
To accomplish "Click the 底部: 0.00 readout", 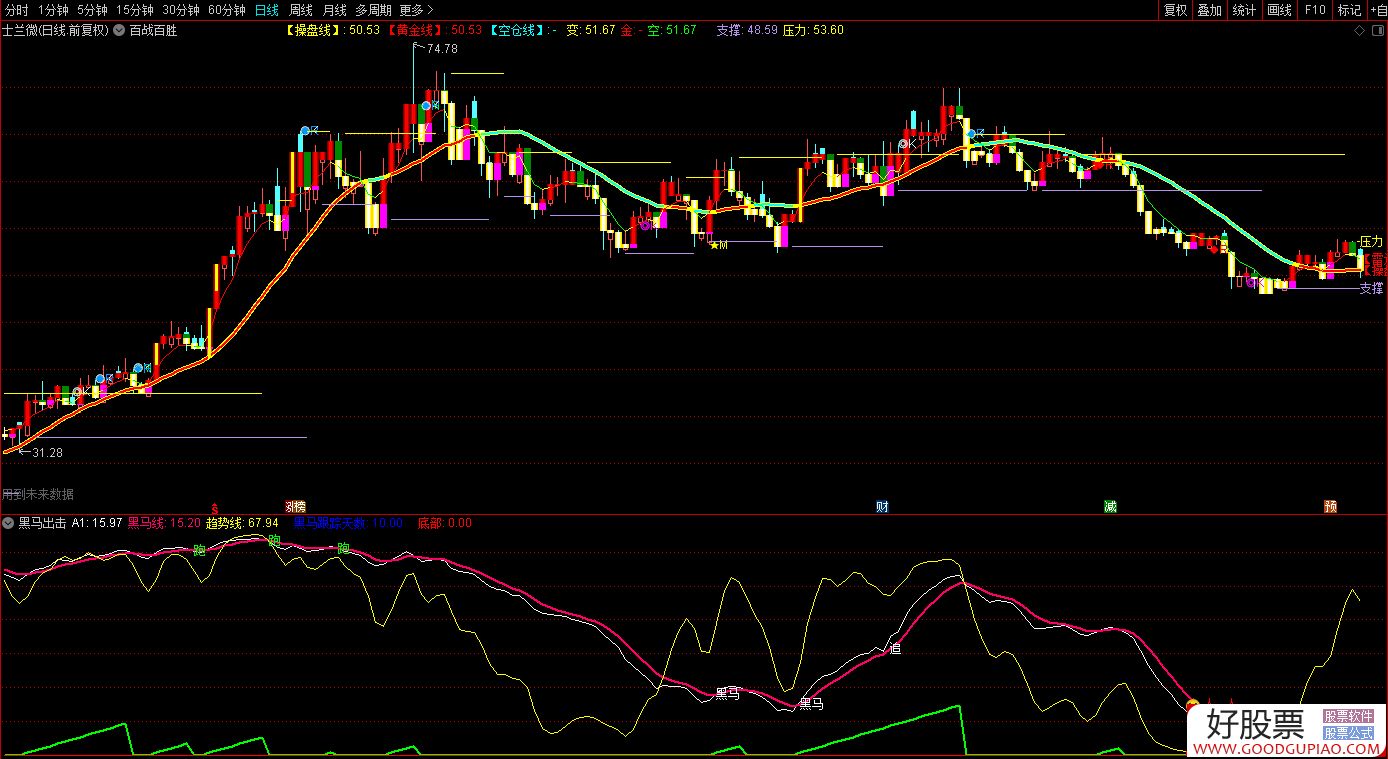I will coord(444,523).
